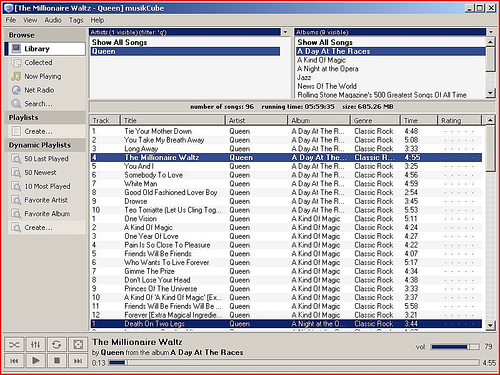
Task: Click the track progress seek bar
Action: tap(294, 363)
